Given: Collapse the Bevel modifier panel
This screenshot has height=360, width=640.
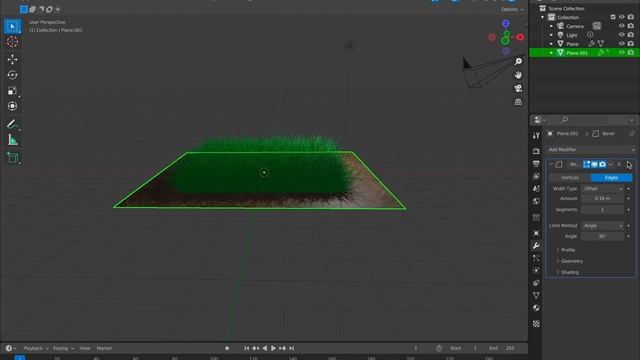Looking at the screenshot, I should tap(551, 164).
